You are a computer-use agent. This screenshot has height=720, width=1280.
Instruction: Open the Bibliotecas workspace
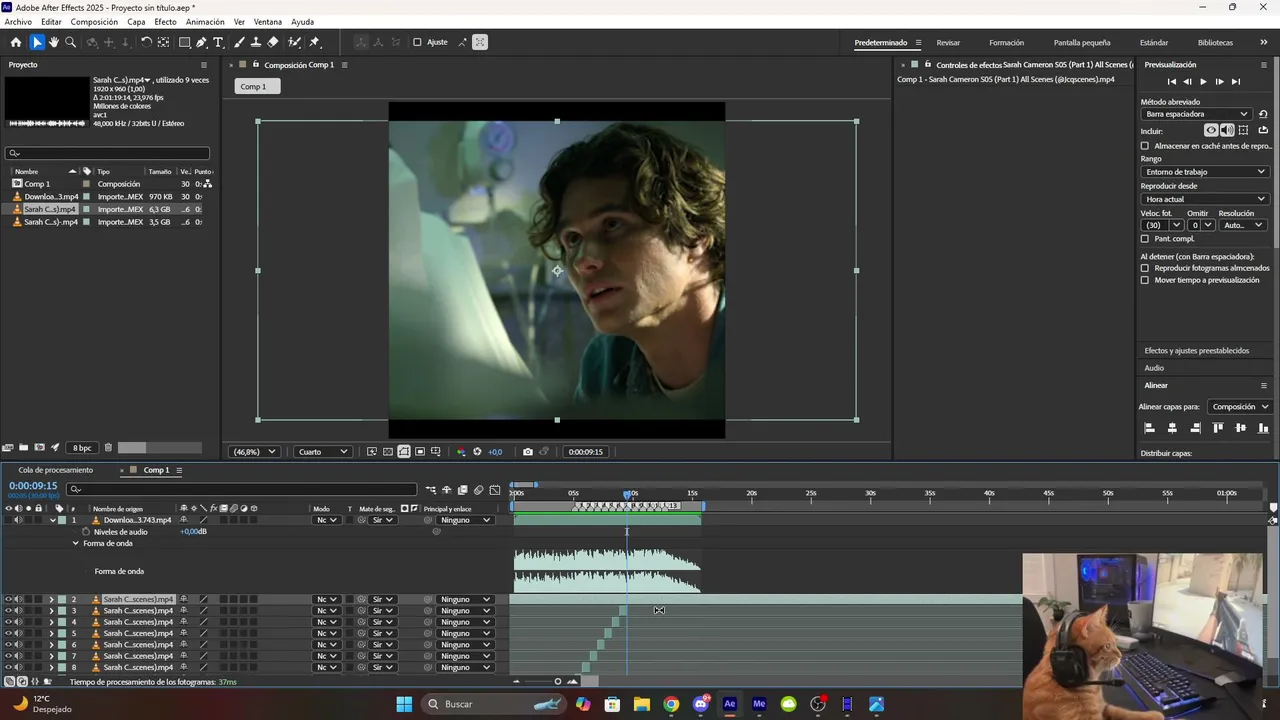pyautogui.click(x=1215, y=43)
